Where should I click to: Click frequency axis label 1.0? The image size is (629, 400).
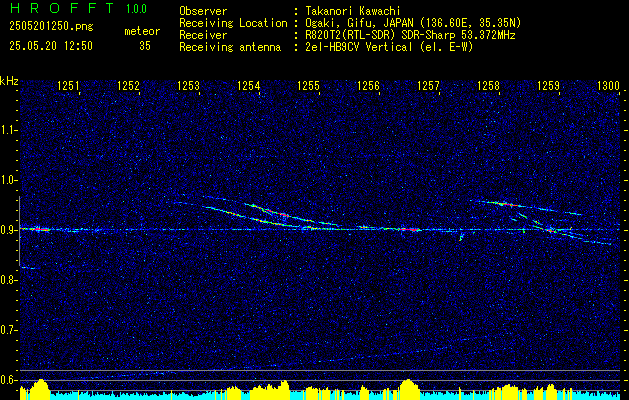tap(7, 180)
